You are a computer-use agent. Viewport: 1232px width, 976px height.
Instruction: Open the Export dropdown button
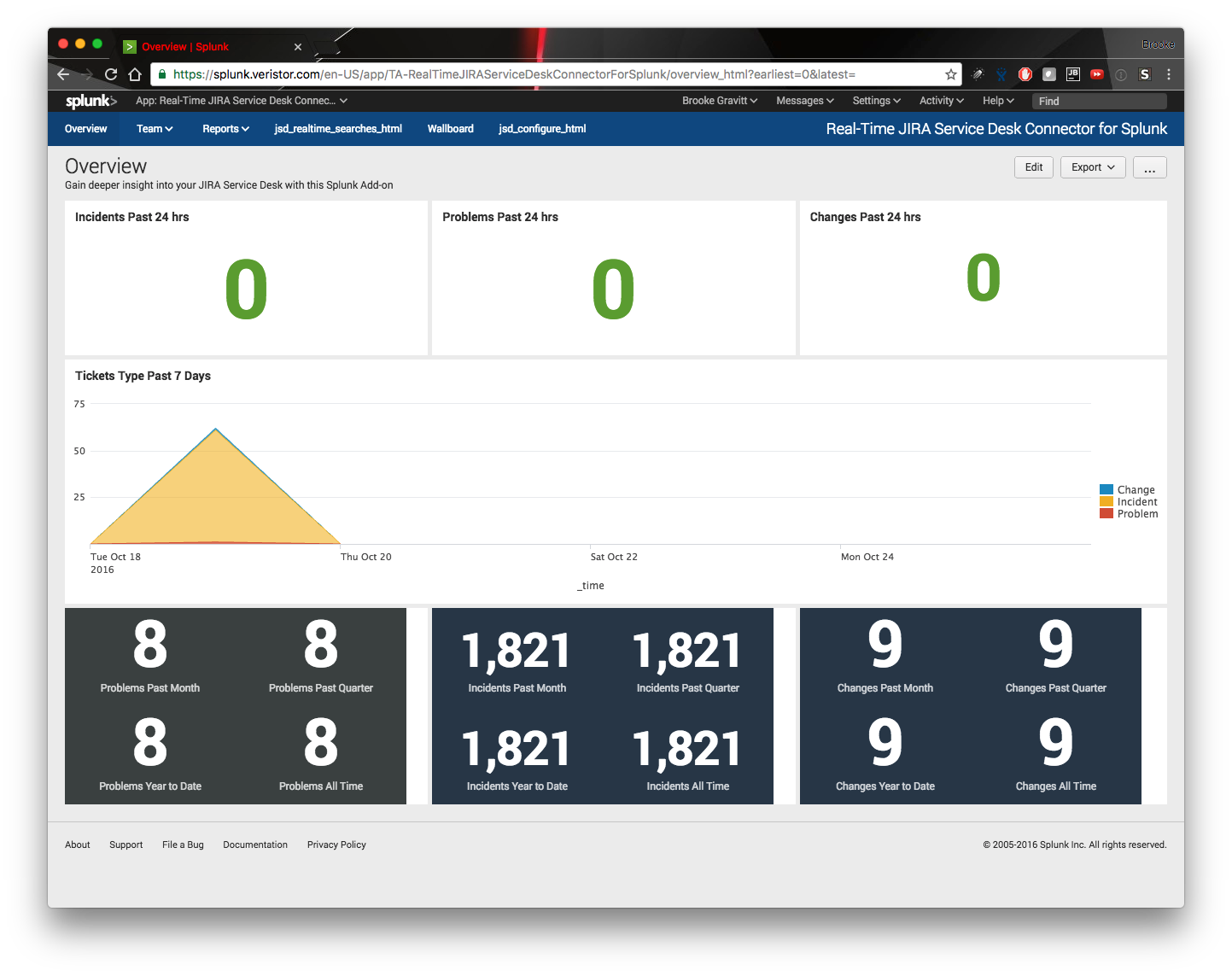(x=1093, y=167)
